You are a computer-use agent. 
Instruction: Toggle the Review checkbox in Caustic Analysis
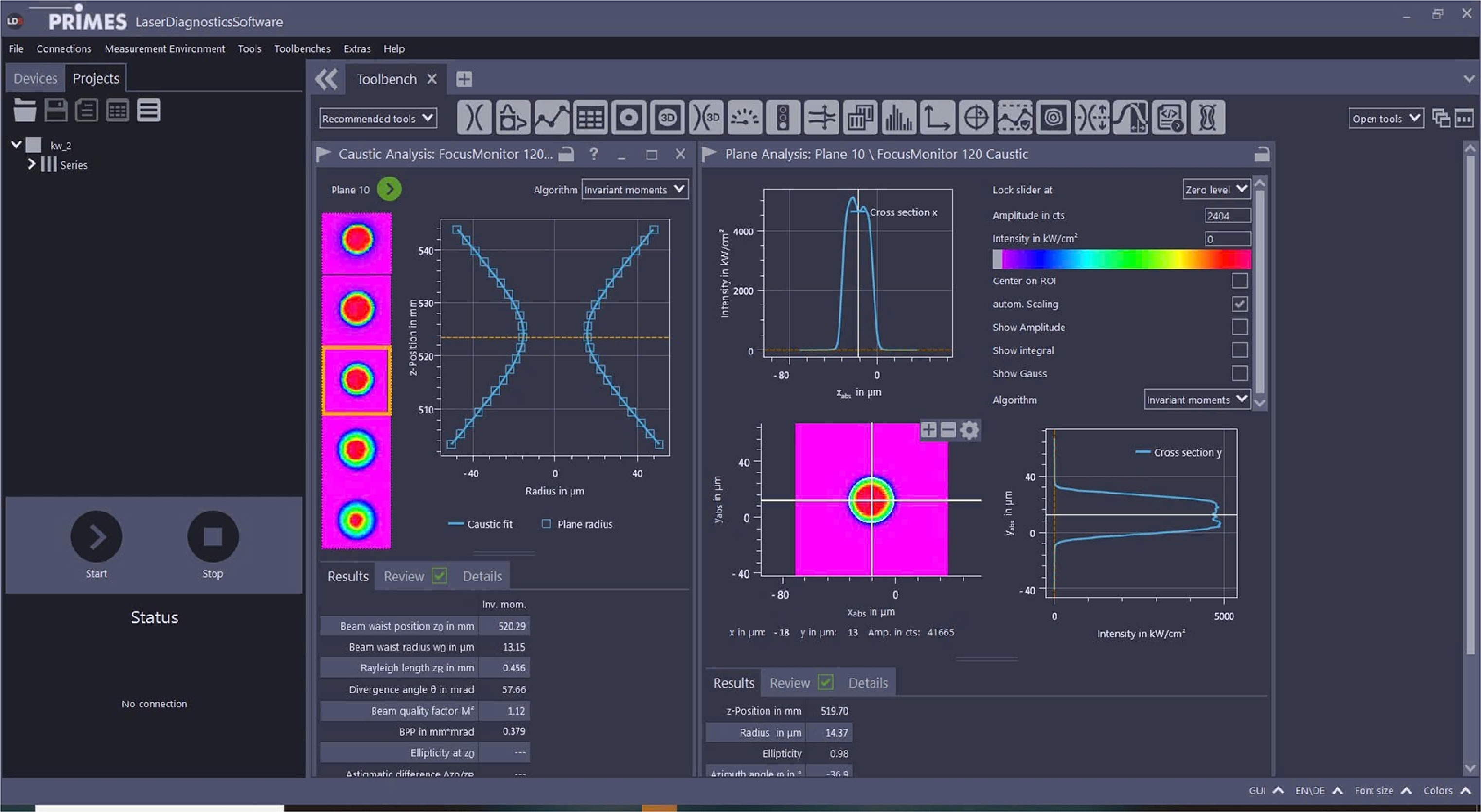[x=440, y=576]
